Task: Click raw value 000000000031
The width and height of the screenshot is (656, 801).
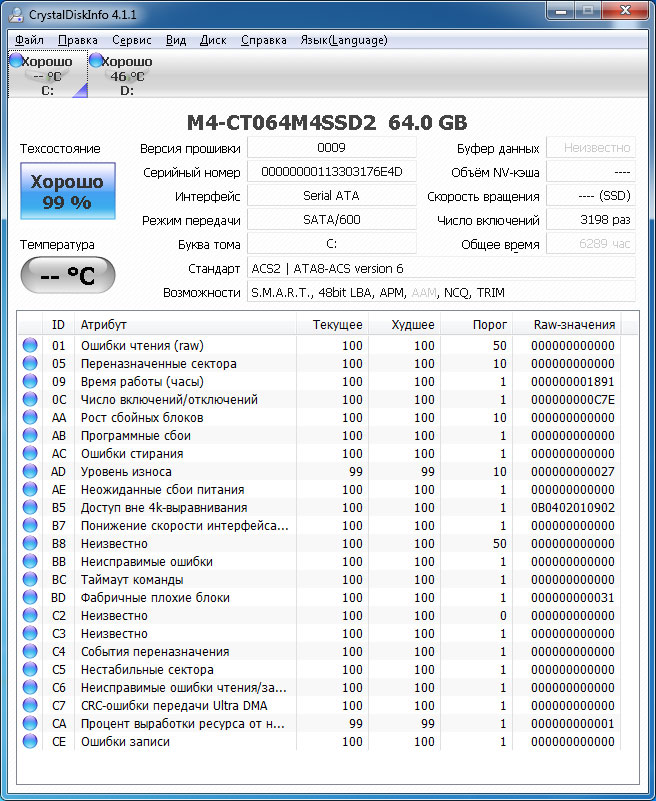Action: coord(572,597)
